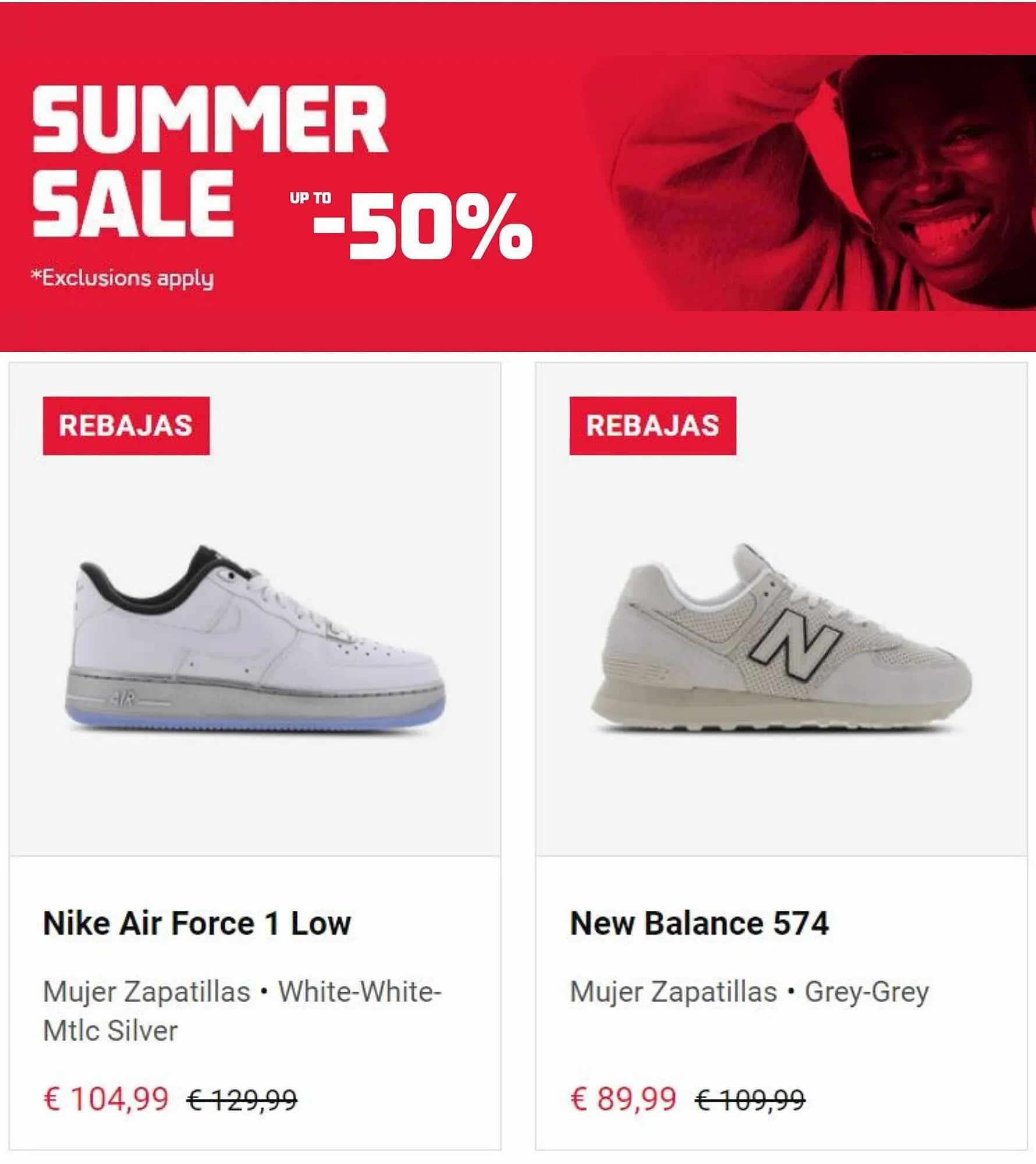Open the New Balance 574 title link

pyautogui.click(x=699, y=924)
